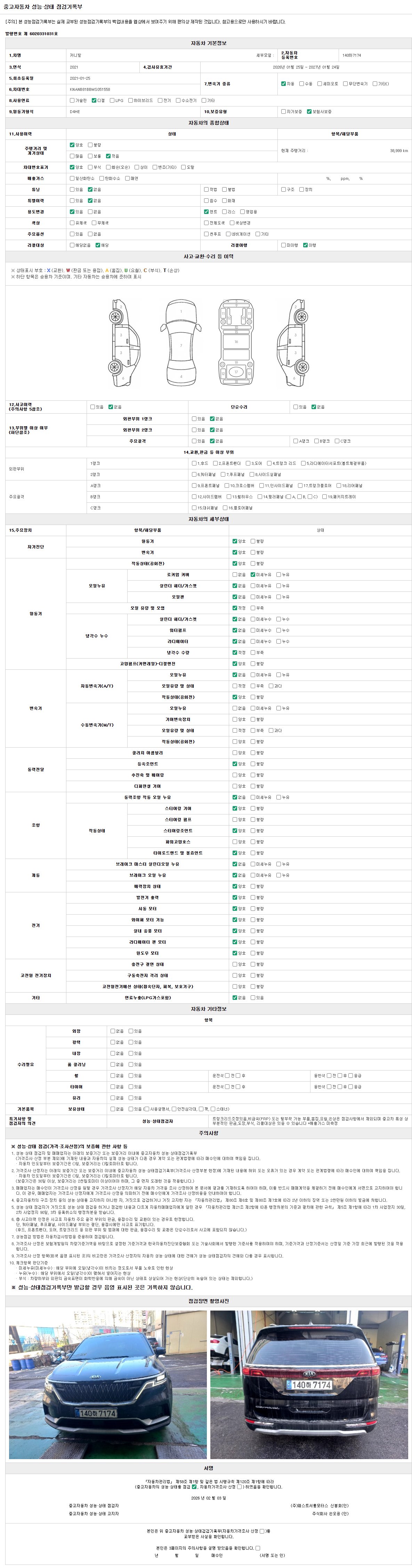
Task: Check the 1.후드 outer panel checkbox
Action: (194, 463)
